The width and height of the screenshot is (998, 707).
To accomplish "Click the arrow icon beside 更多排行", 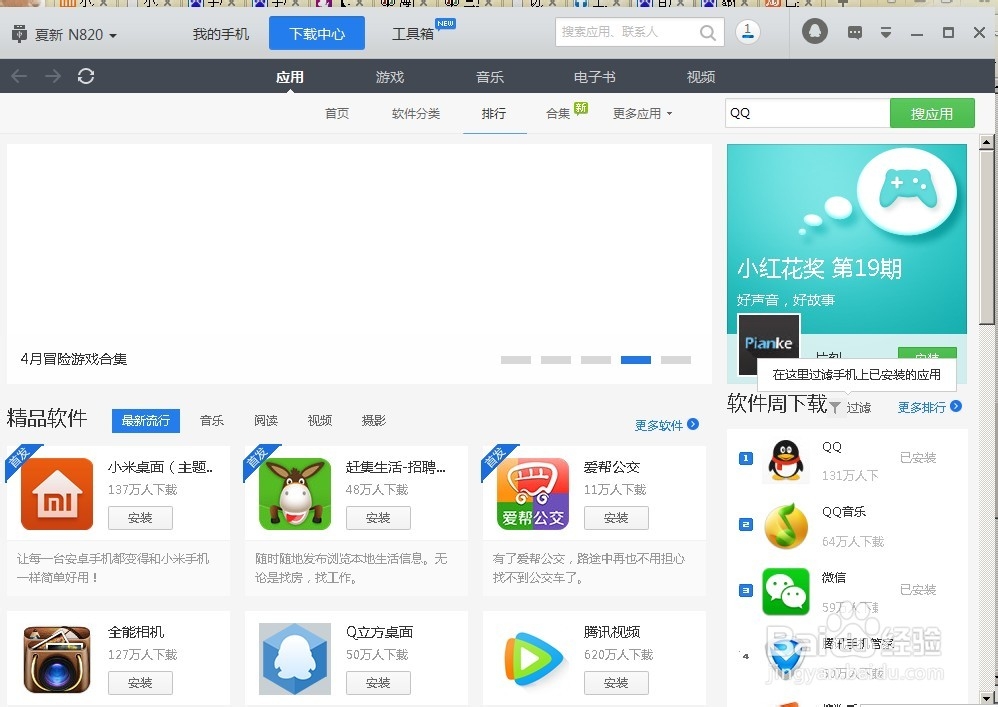I will click(x=956, y=406).
